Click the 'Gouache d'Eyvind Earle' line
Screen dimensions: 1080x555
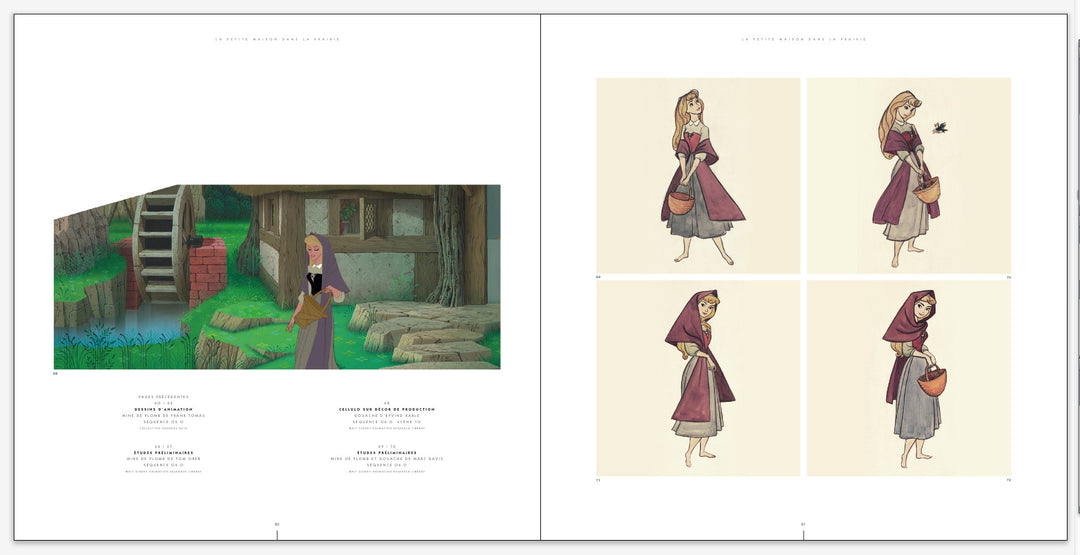coord(387,416)
